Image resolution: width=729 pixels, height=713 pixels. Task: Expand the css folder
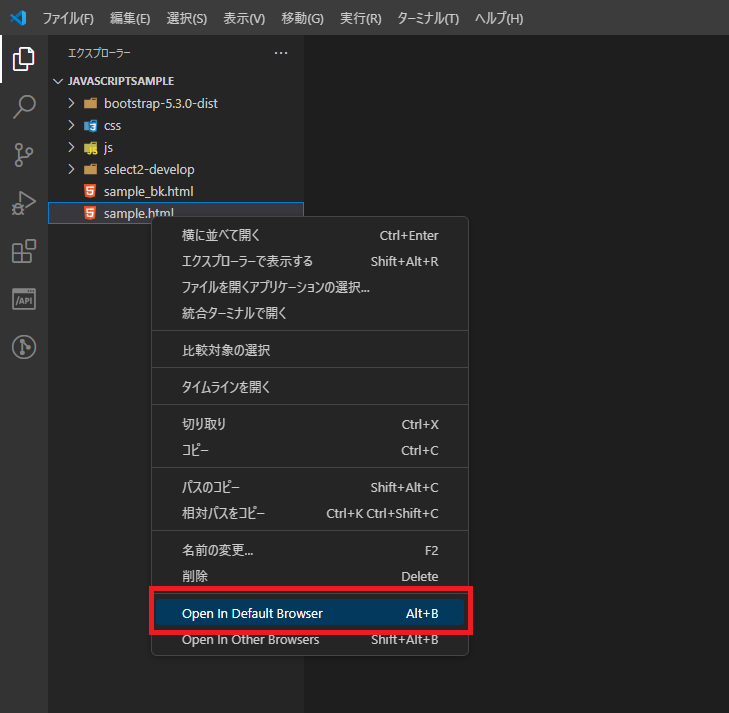tap(112, 126)
